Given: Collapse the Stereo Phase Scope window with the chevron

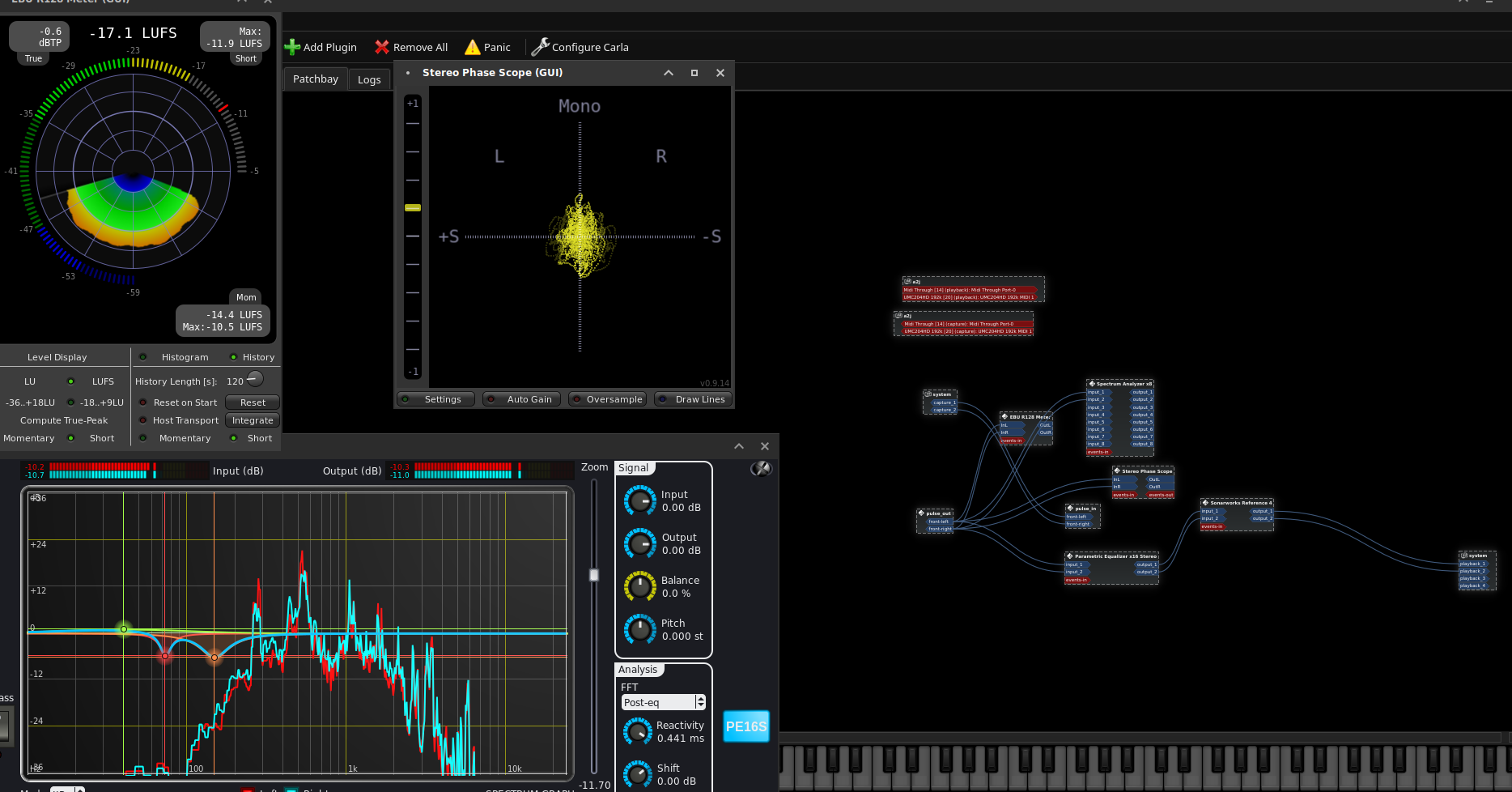Looking at the screenshot, I should pos(669,73).
